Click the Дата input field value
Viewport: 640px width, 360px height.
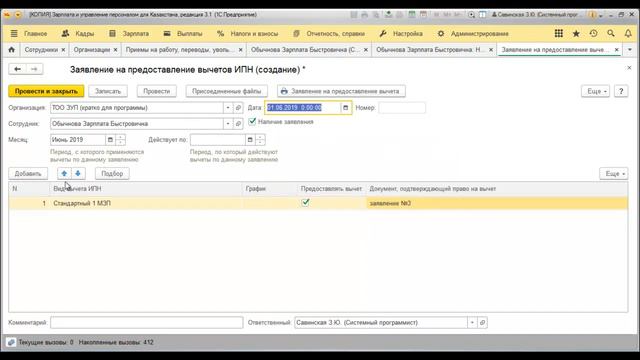302,108
